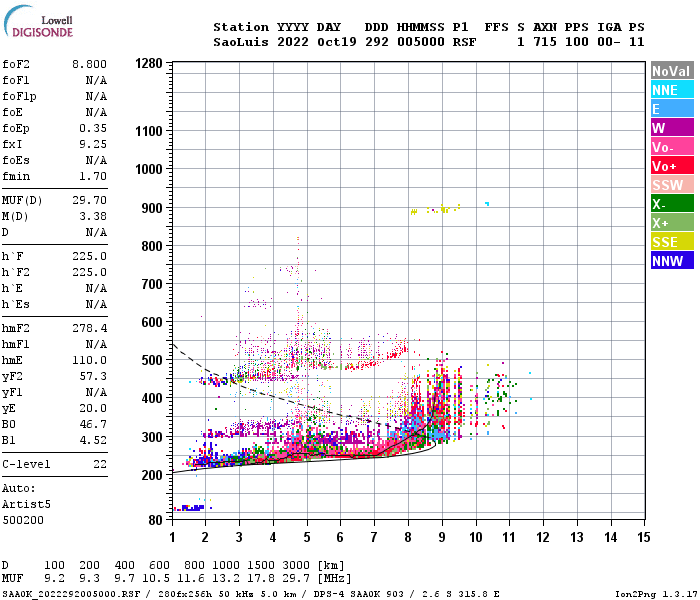Select the E blue legend swatch

coord(672,109)
